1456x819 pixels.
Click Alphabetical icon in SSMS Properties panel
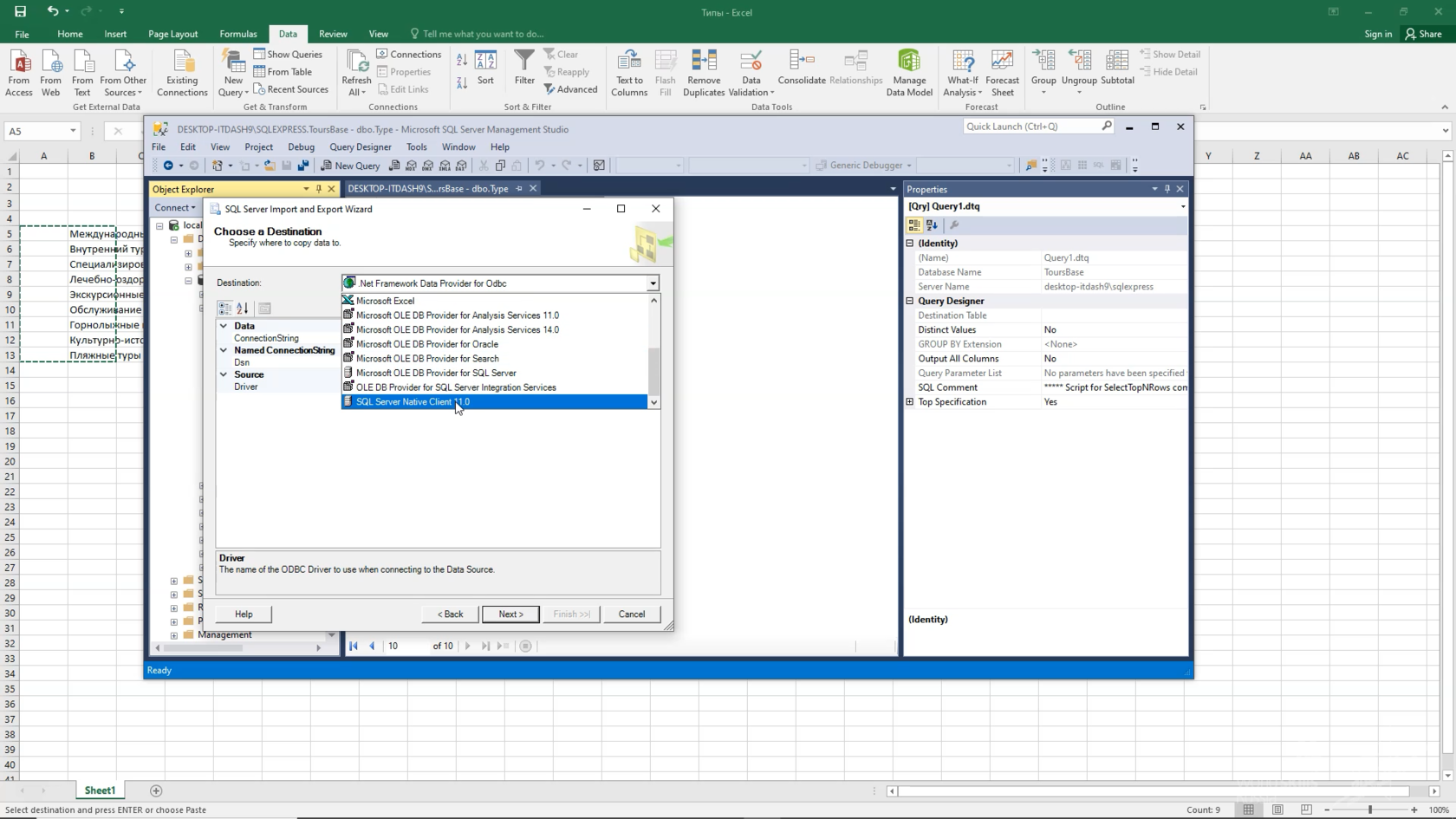tap(932, 225)
